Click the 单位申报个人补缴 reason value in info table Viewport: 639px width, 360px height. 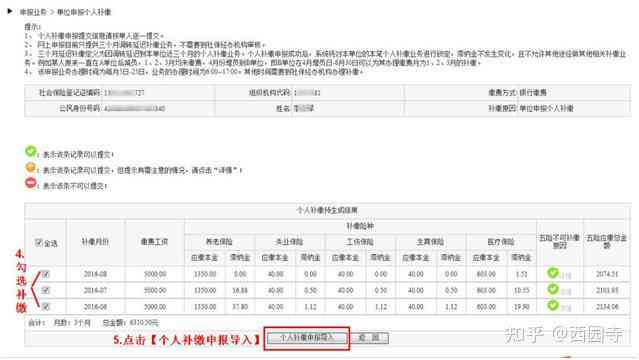pos(546,108)
